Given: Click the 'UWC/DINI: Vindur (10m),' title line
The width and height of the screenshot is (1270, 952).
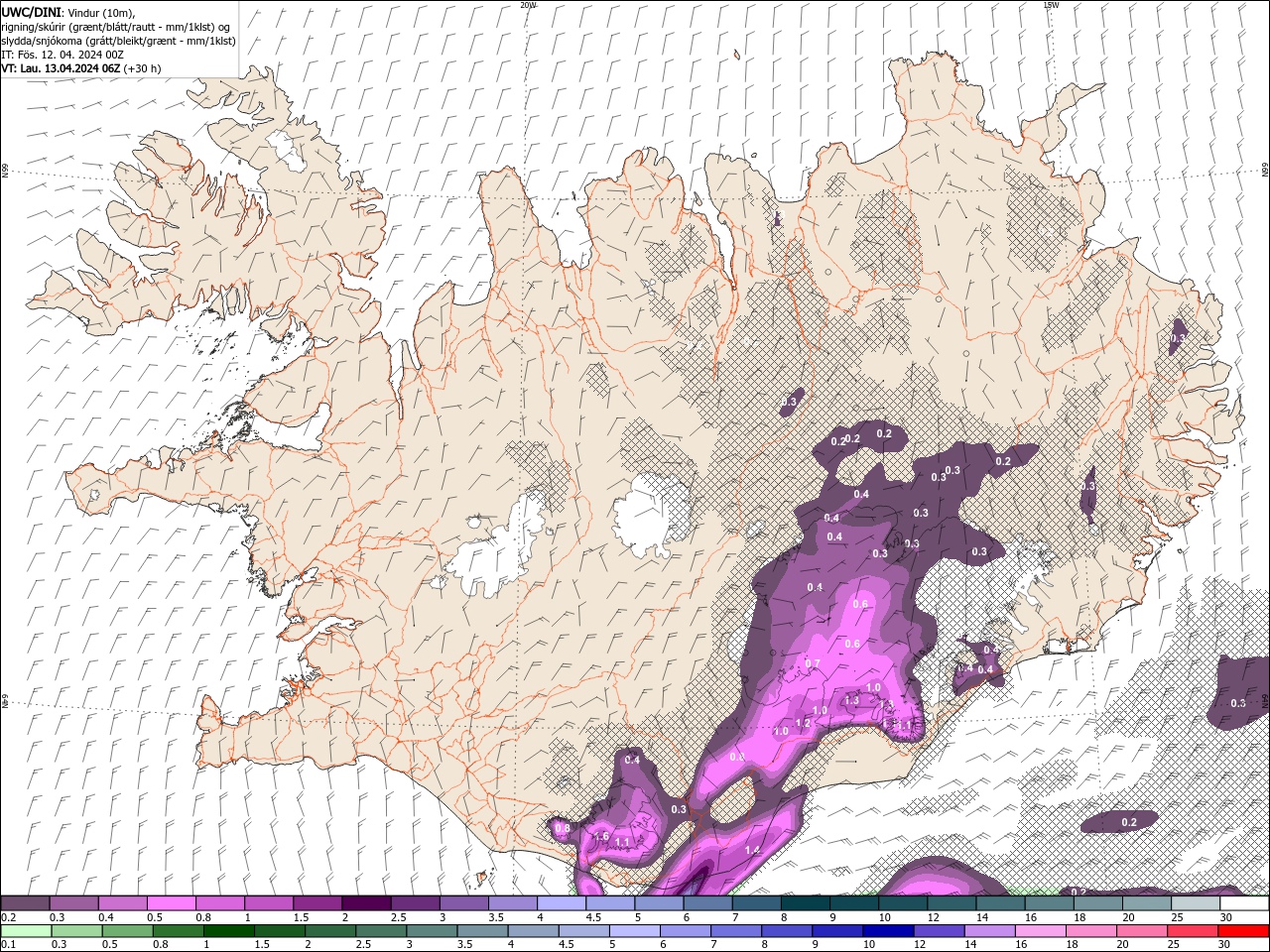Looking at the screenshot, I should click(x=66, y=12).
